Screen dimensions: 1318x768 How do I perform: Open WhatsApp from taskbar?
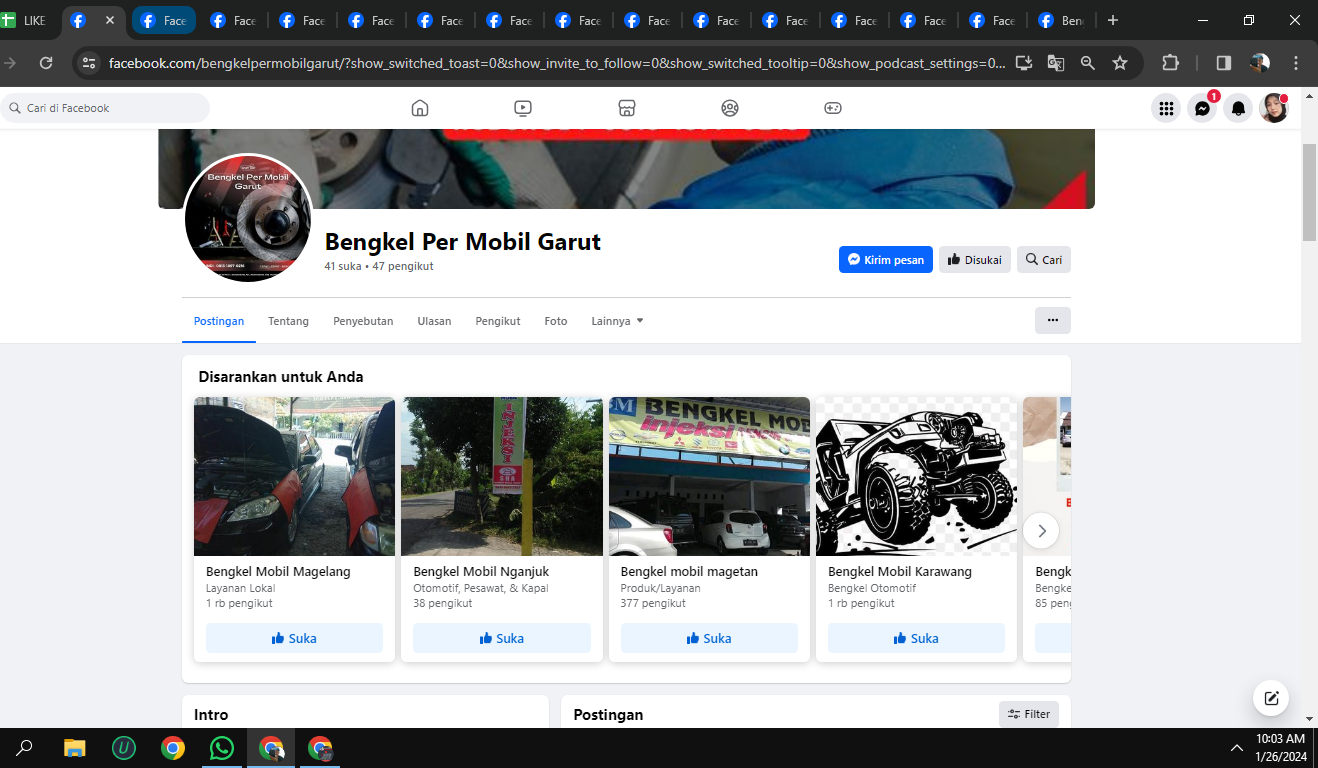[222, 748]
